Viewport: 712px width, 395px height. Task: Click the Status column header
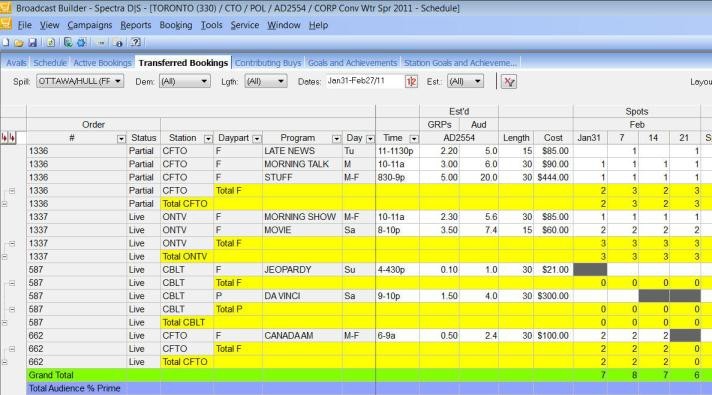click(143, 138)
